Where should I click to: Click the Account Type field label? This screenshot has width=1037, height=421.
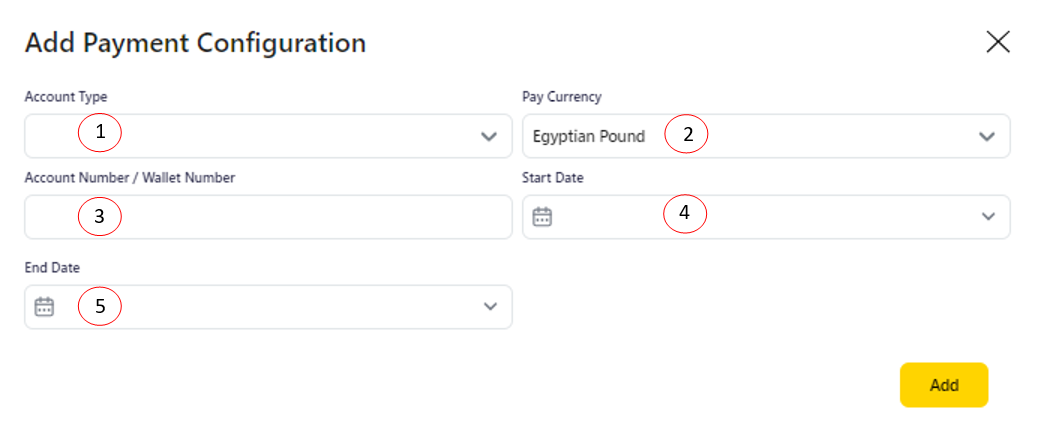point(66,97)
